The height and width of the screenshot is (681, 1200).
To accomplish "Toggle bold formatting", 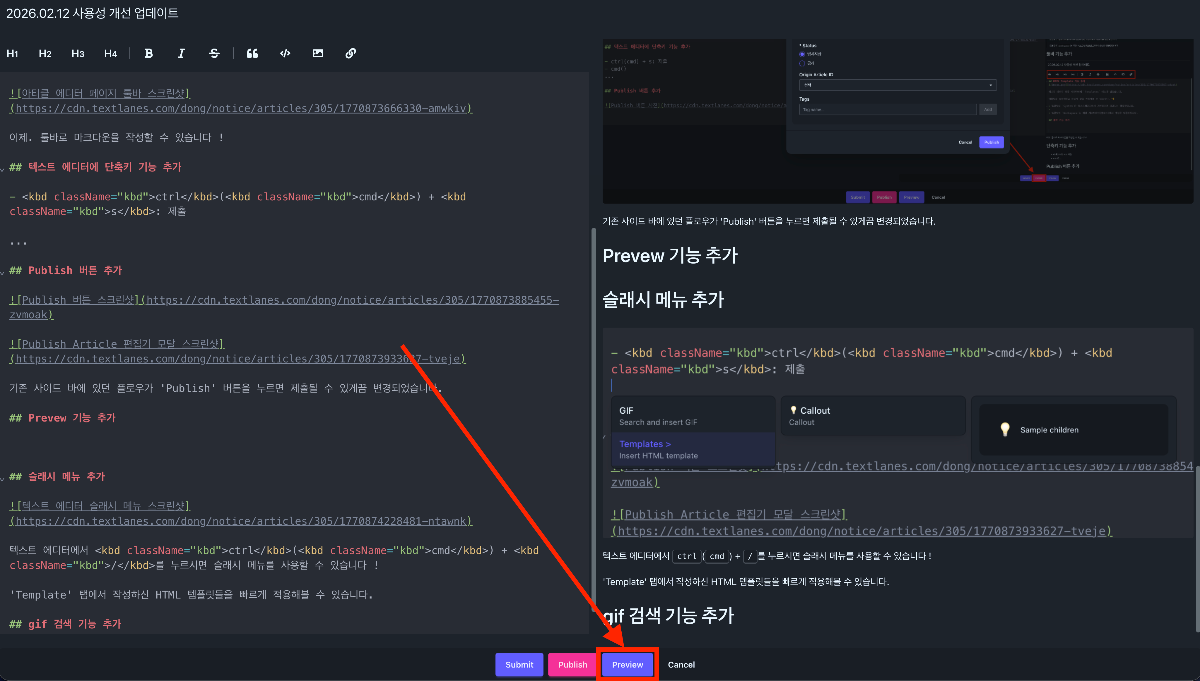I will coord(149,53).
